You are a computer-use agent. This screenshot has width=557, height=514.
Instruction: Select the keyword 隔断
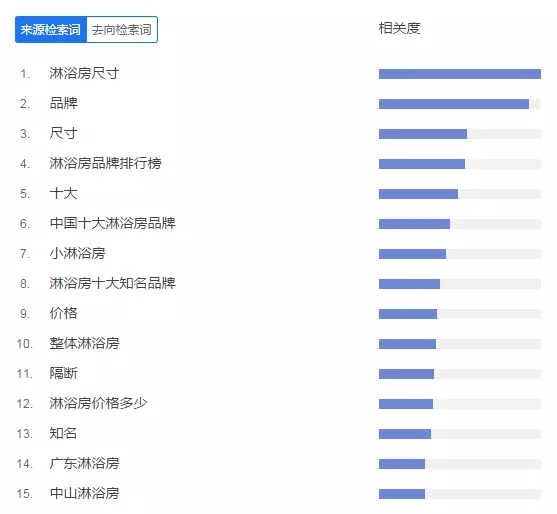click(x=63, y=373)
